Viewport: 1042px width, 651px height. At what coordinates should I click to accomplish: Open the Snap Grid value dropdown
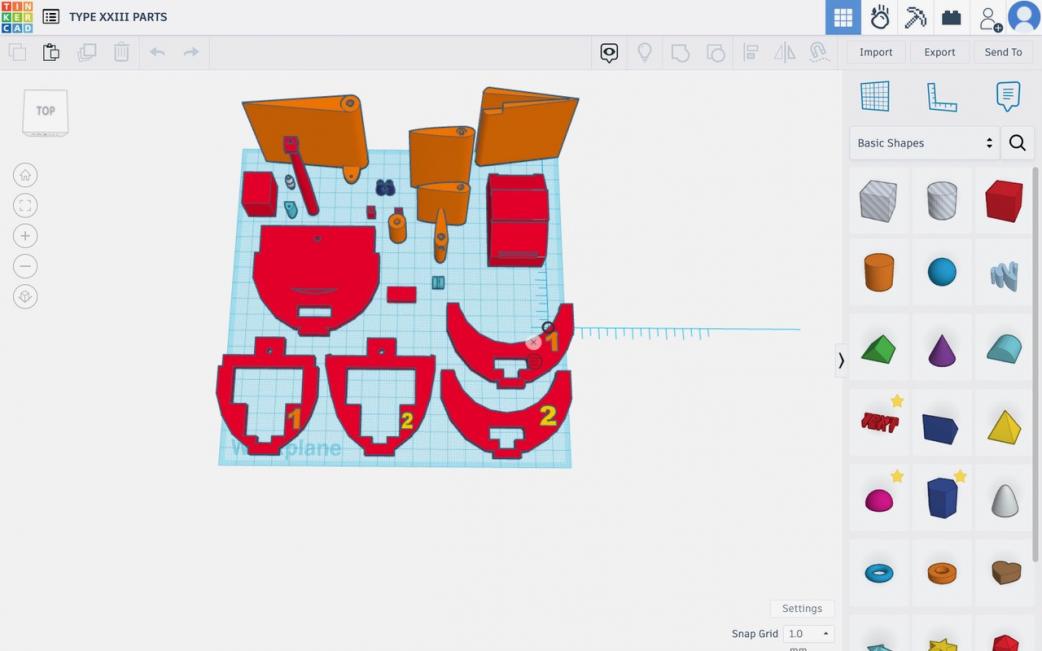pyautogui.click(x=809, y=633)
